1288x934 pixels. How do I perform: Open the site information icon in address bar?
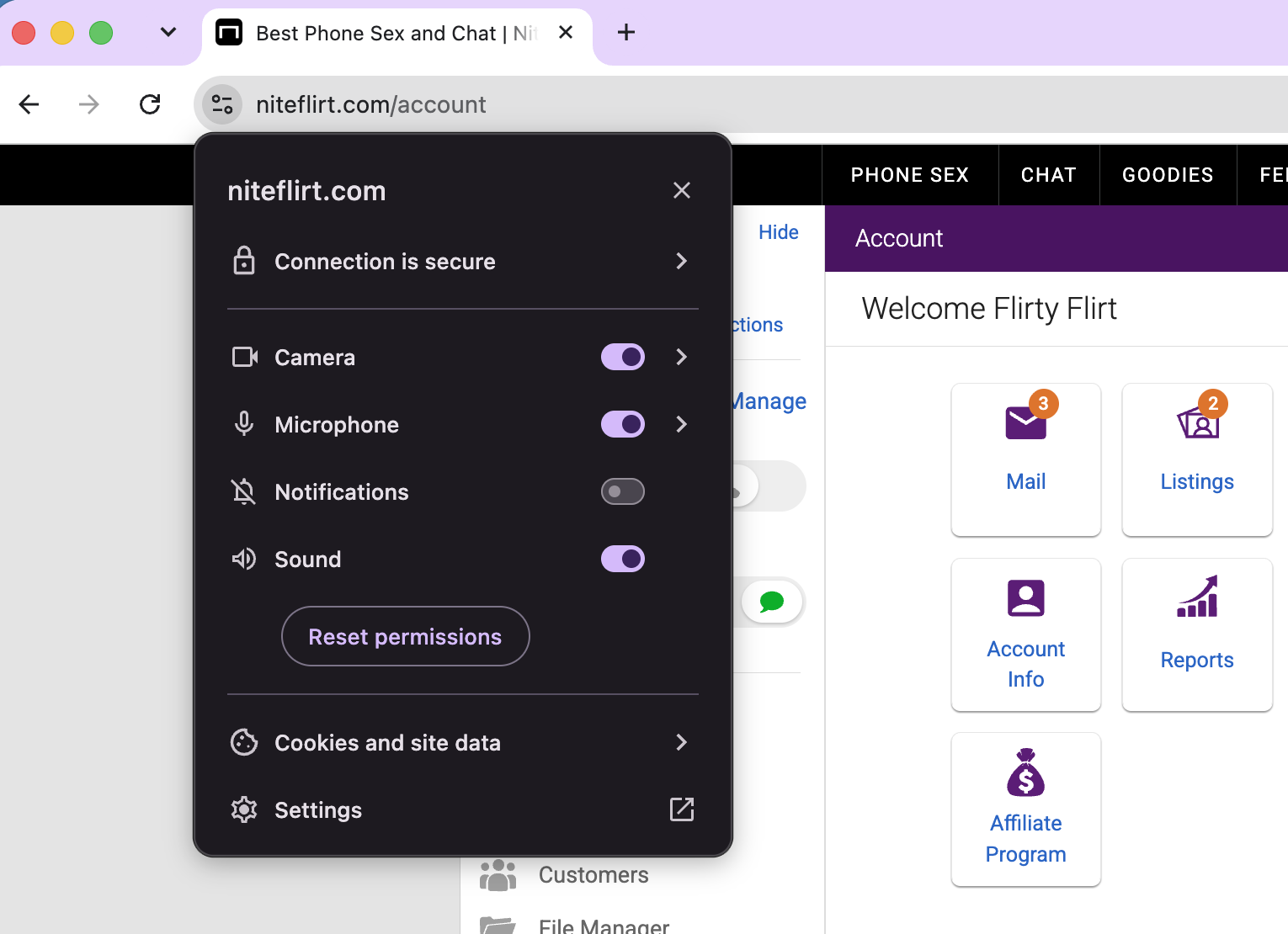click(222, 104)
